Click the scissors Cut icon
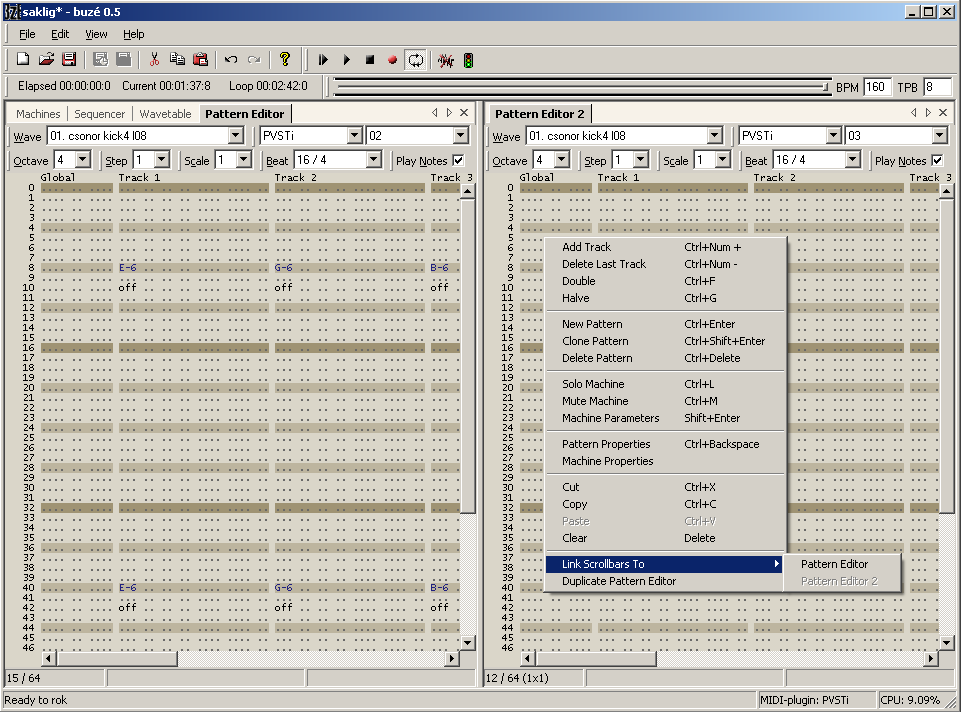 click(x=154, y=60)
